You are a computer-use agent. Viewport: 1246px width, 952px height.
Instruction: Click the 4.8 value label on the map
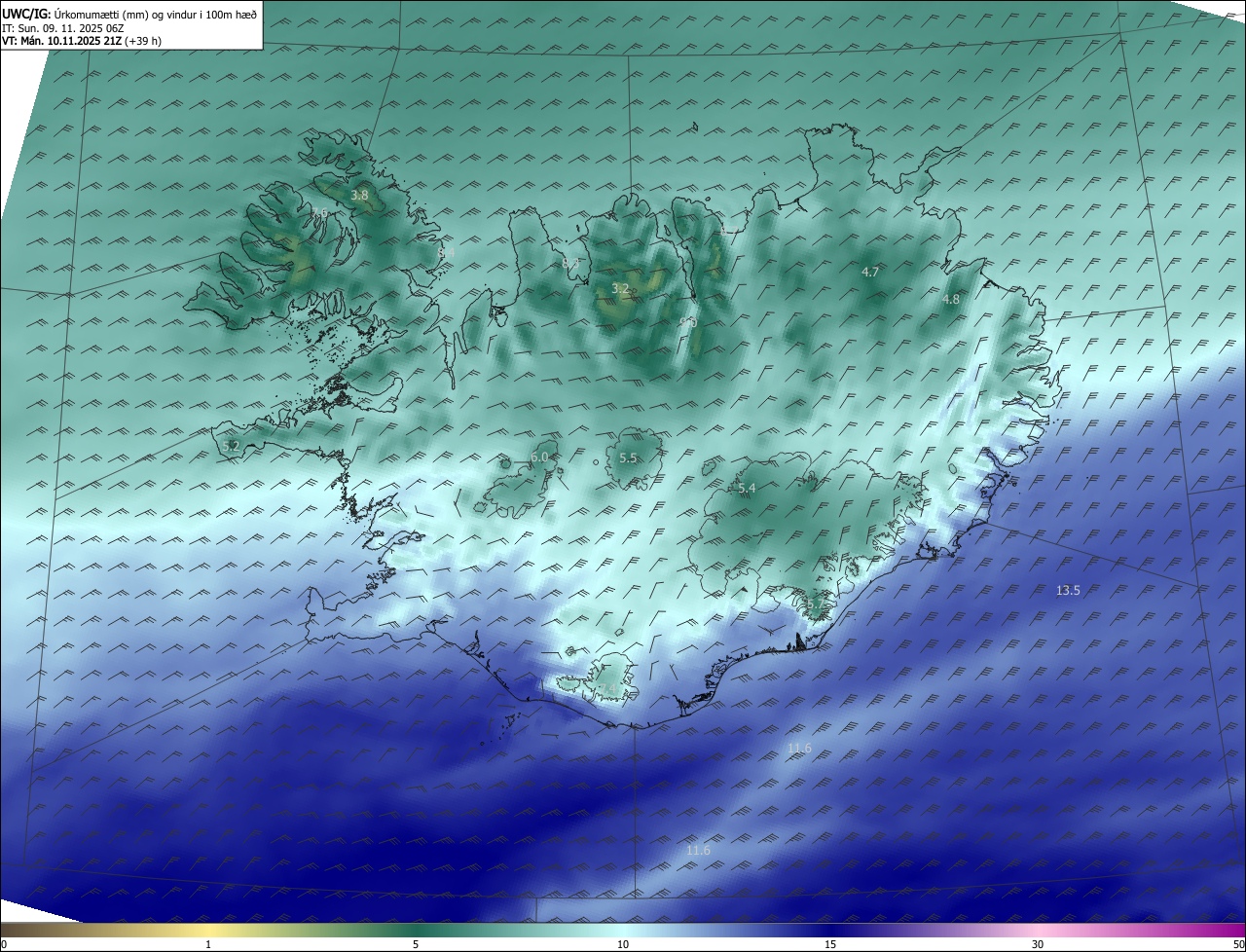951,300
